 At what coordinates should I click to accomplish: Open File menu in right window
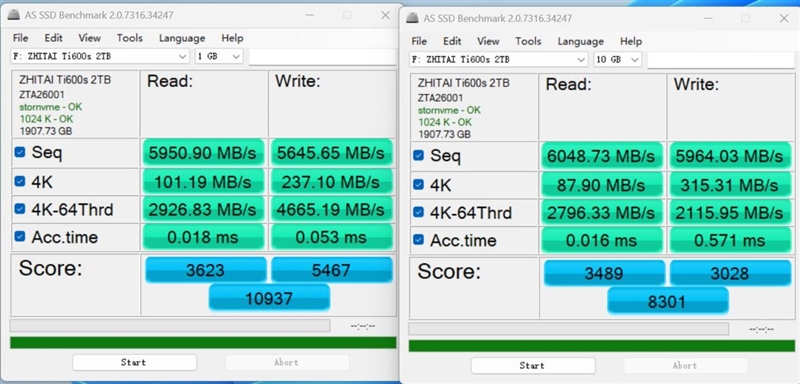click(419, 41)
